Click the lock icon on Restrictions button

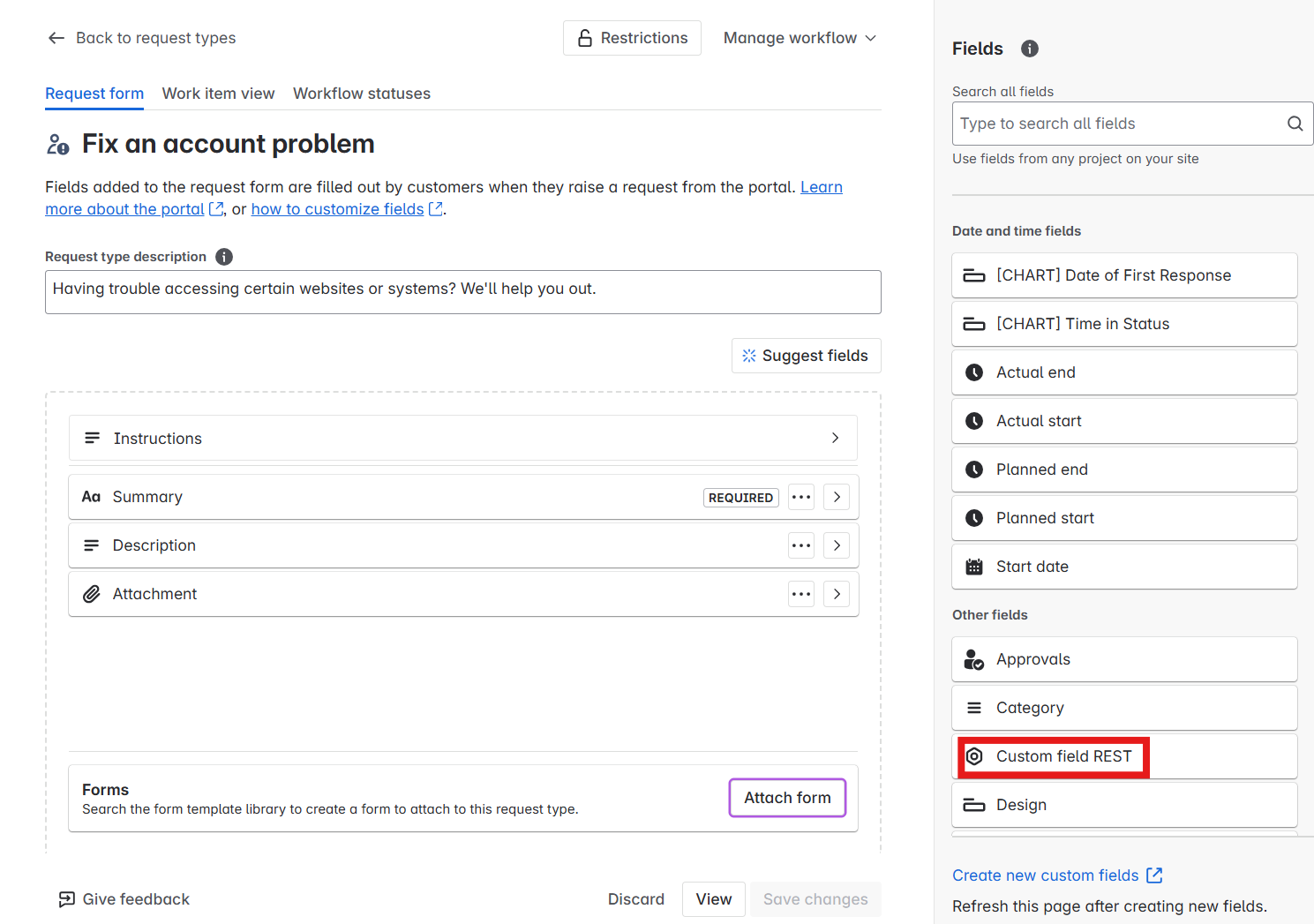(x=584, y=38)
